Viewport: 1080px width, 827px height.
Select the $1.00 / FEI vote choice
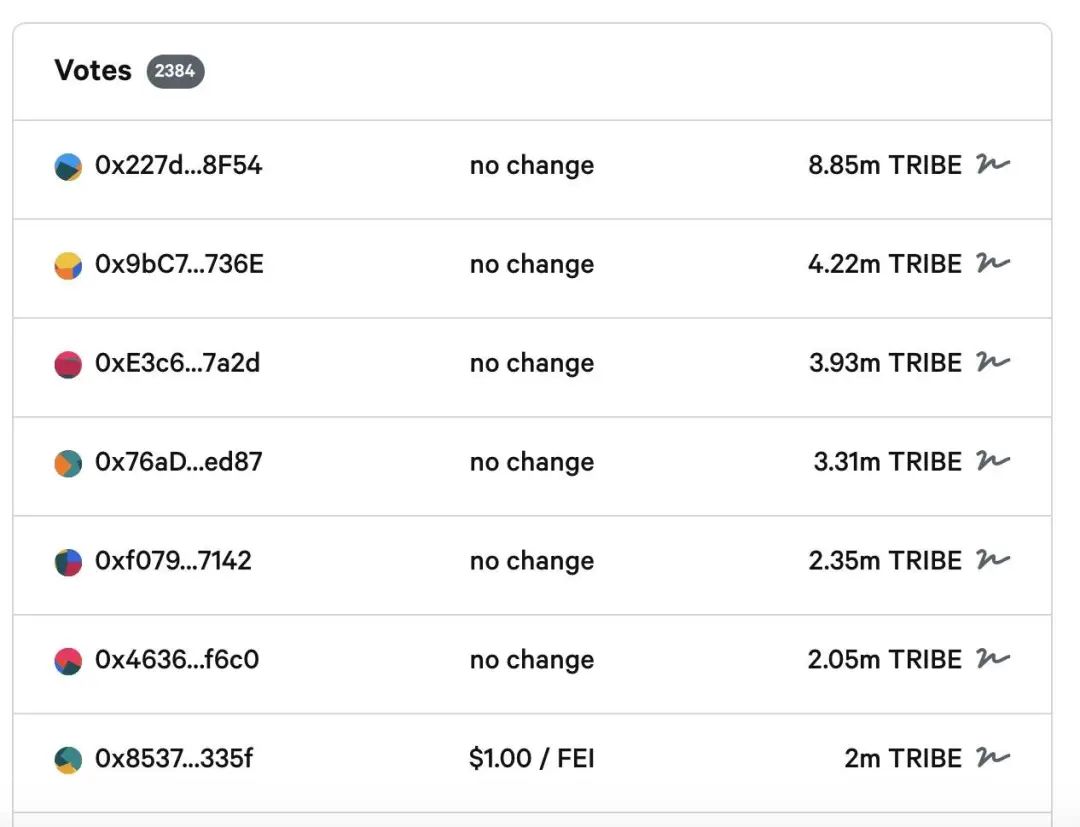[532, 758]
